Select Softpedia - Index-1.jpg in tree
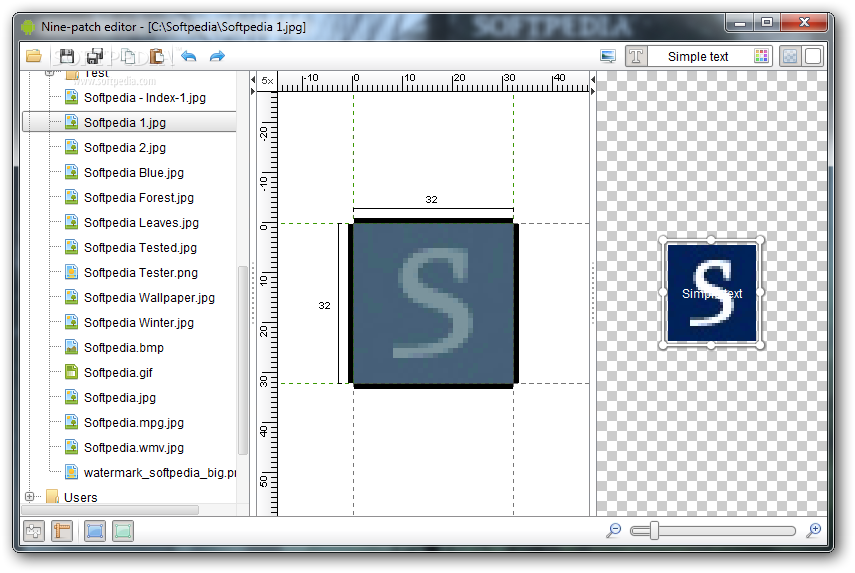Screen dimensions: 855x573 (x=144, y=98)
